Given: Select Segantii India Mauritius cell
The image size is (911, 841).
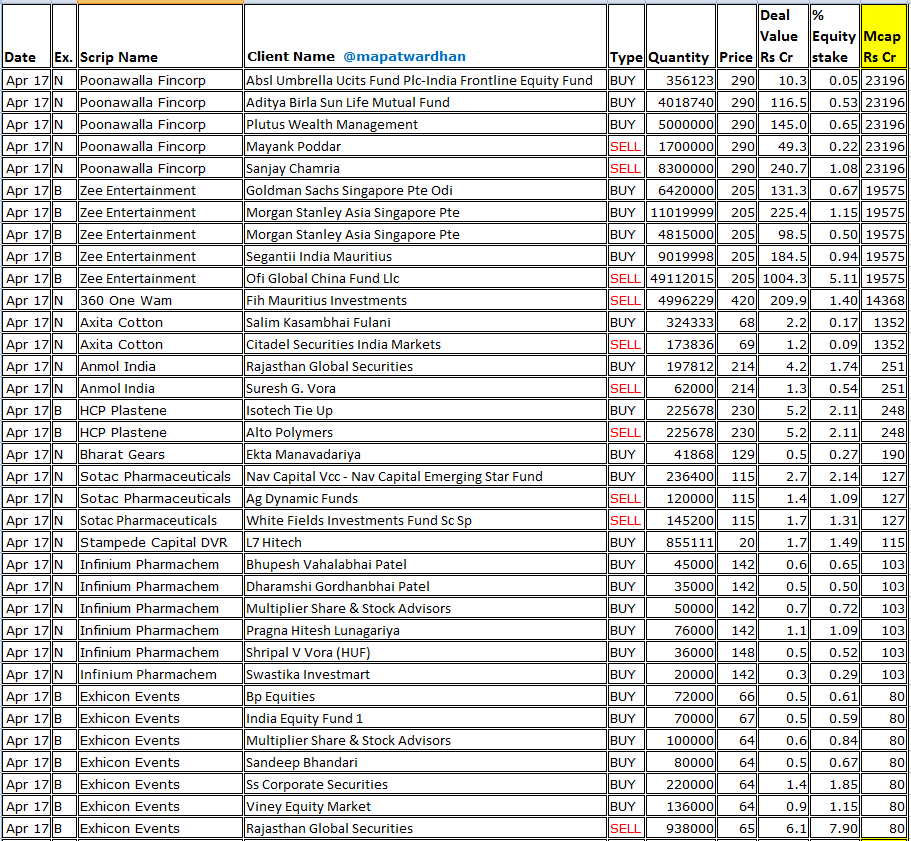Looking at the screenshot, I should (x=425, y=256).
